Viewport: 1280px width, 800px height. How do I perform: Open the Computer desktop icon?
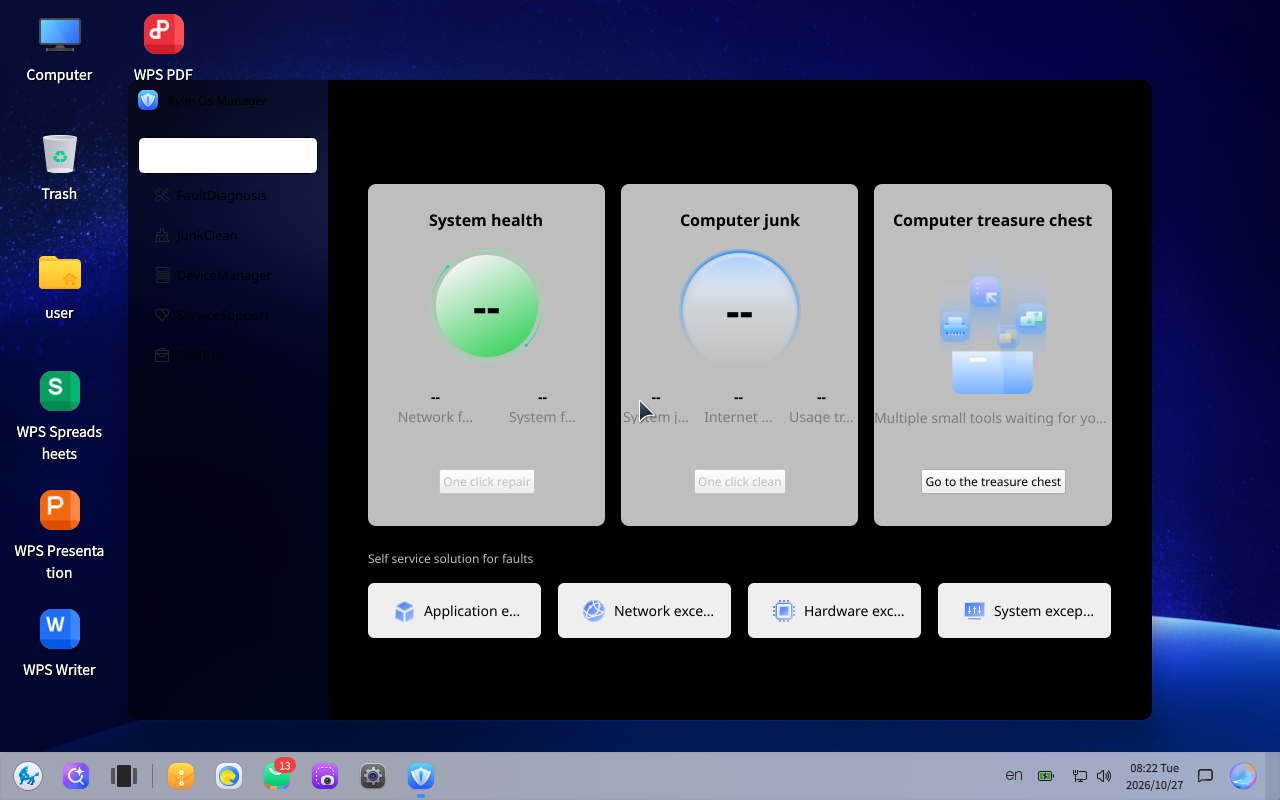click(x=59, y=49)
